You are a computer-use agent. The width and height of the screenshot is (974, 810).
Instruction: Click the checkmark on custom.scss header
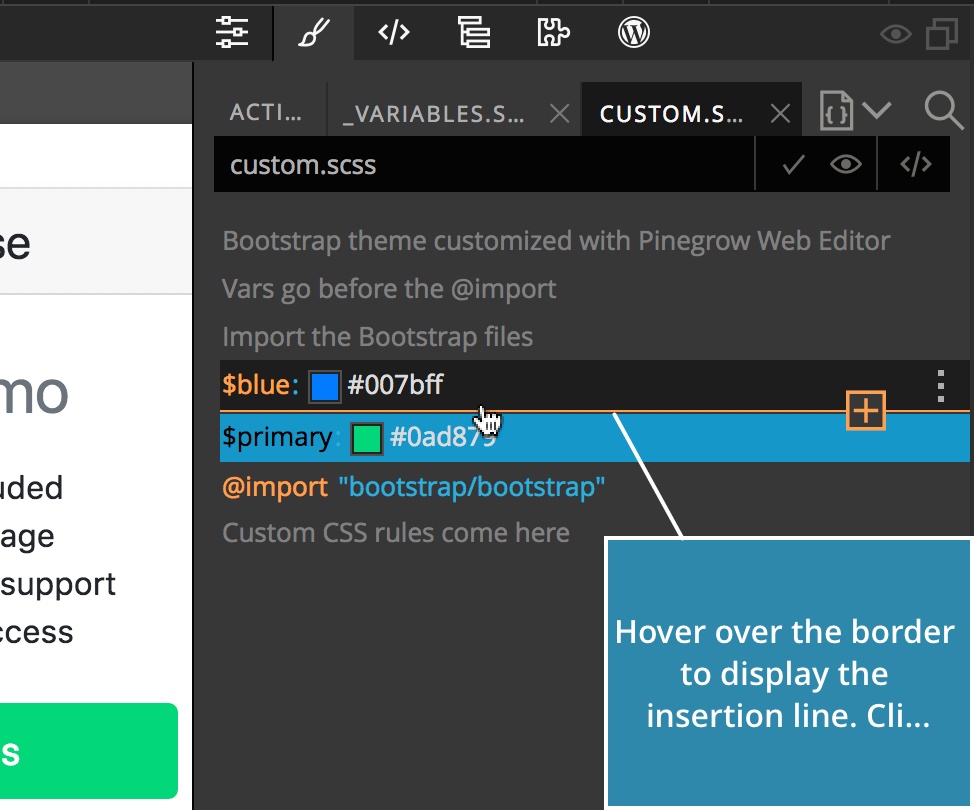click(x=793, y=165)
